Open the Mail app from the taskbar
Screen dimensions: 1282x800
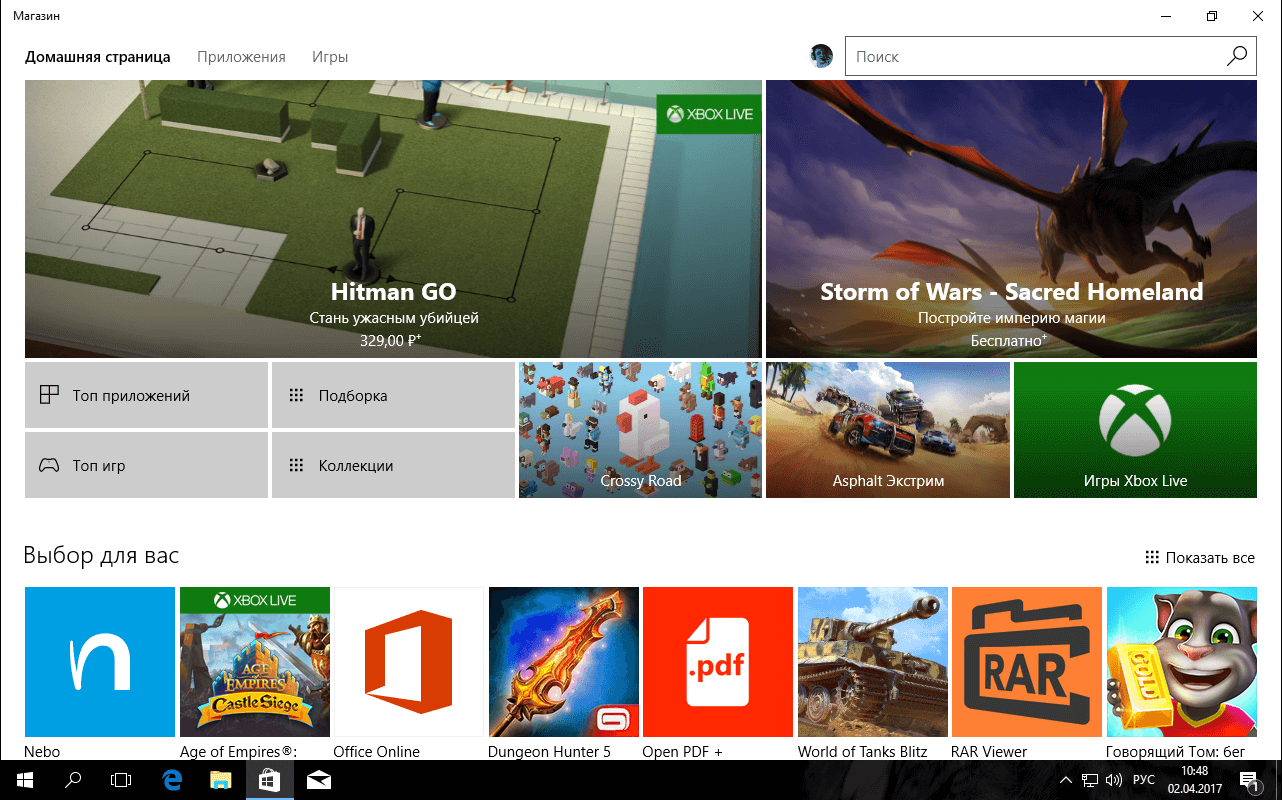[318, 779]
